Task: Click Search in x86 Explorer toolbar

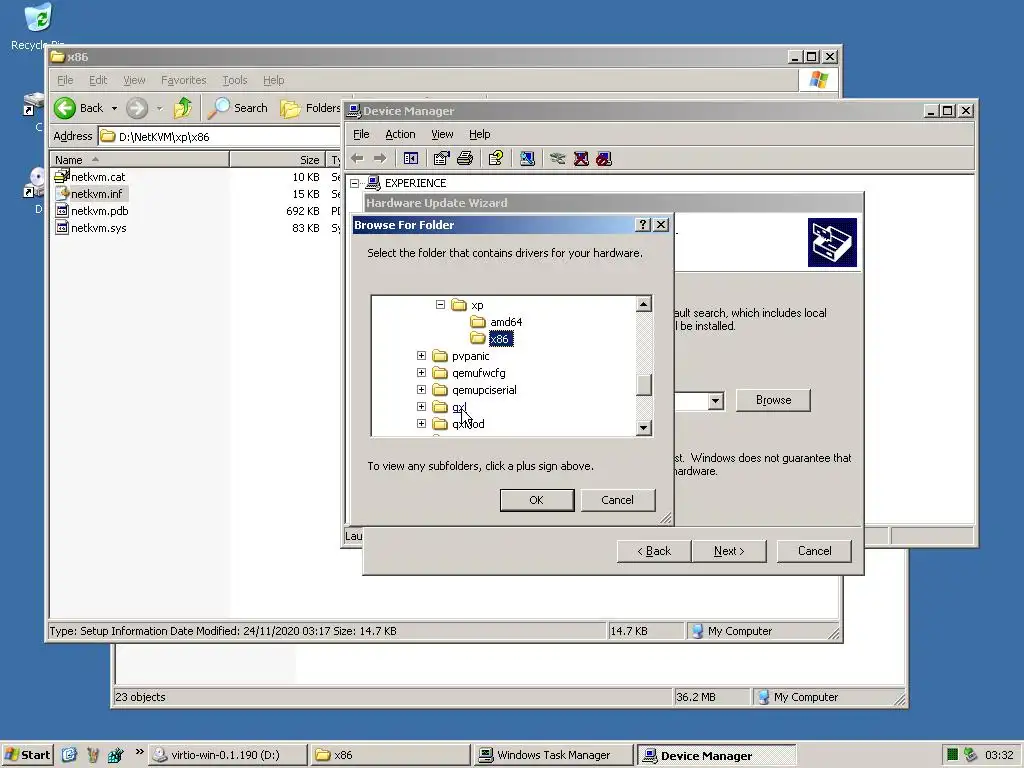Action: 238,108
